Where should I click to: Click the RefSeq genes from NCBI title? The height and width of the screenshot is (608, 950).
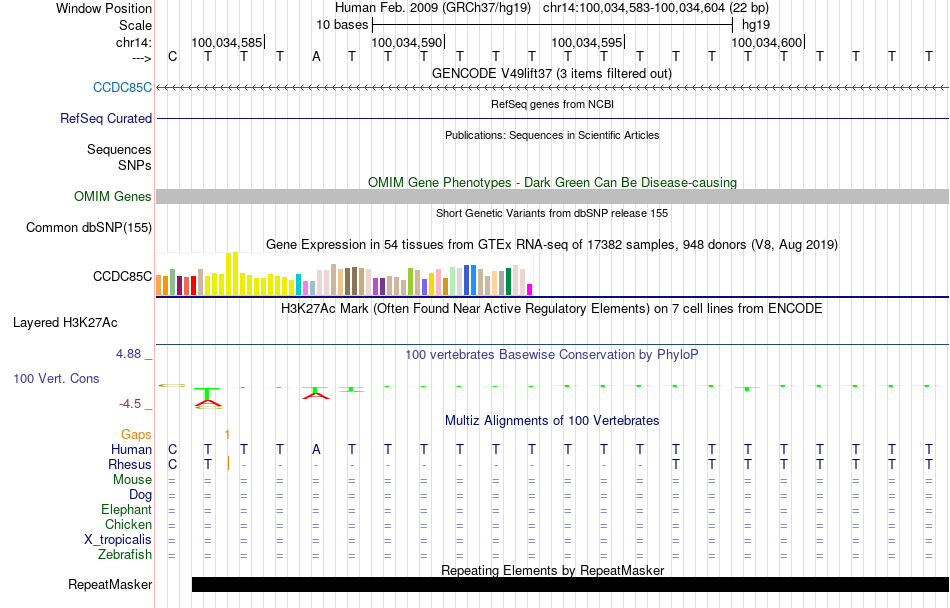[553, 104]
